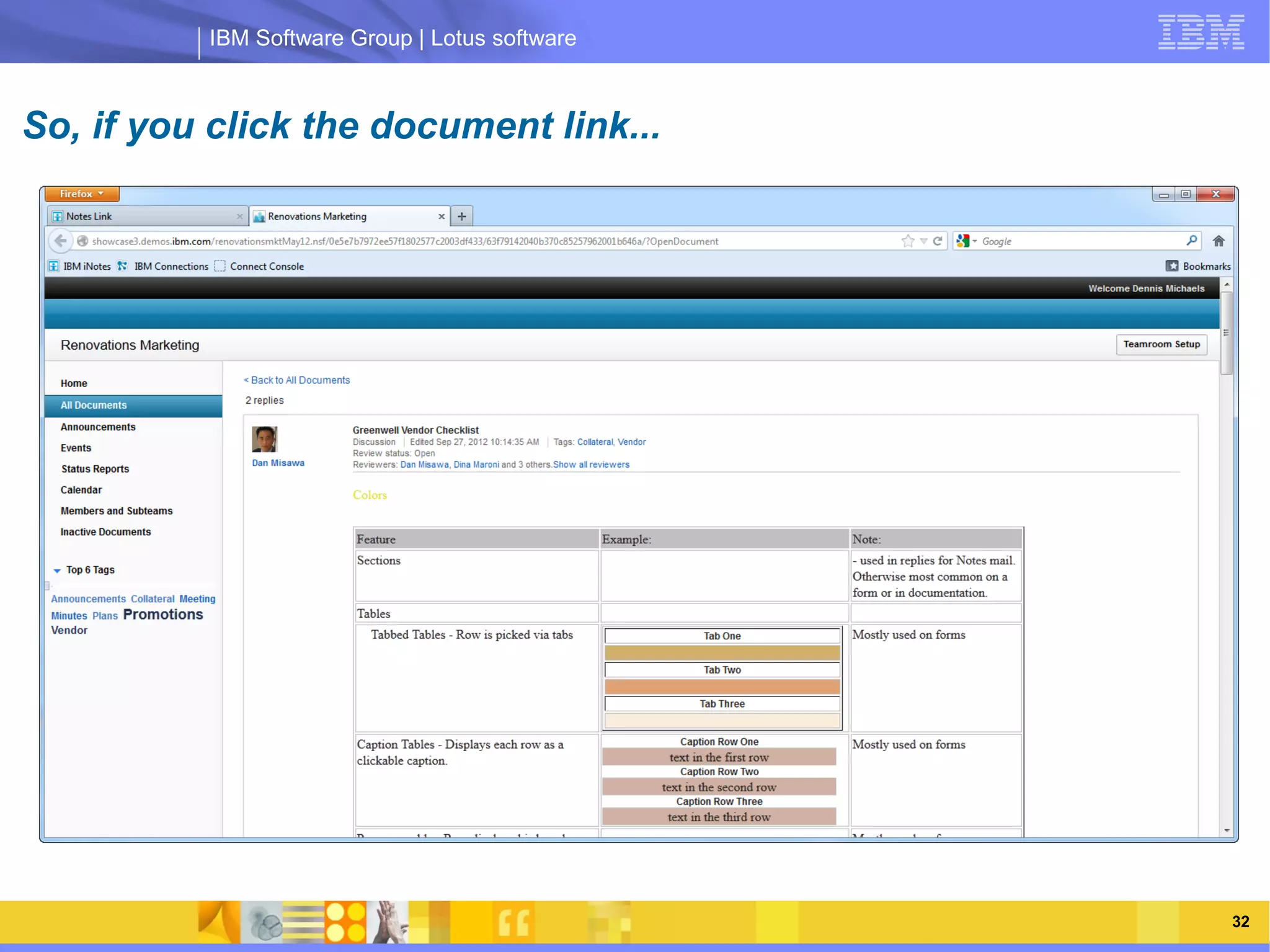Click reviewer Dan Misawa link

pos(424,465)
